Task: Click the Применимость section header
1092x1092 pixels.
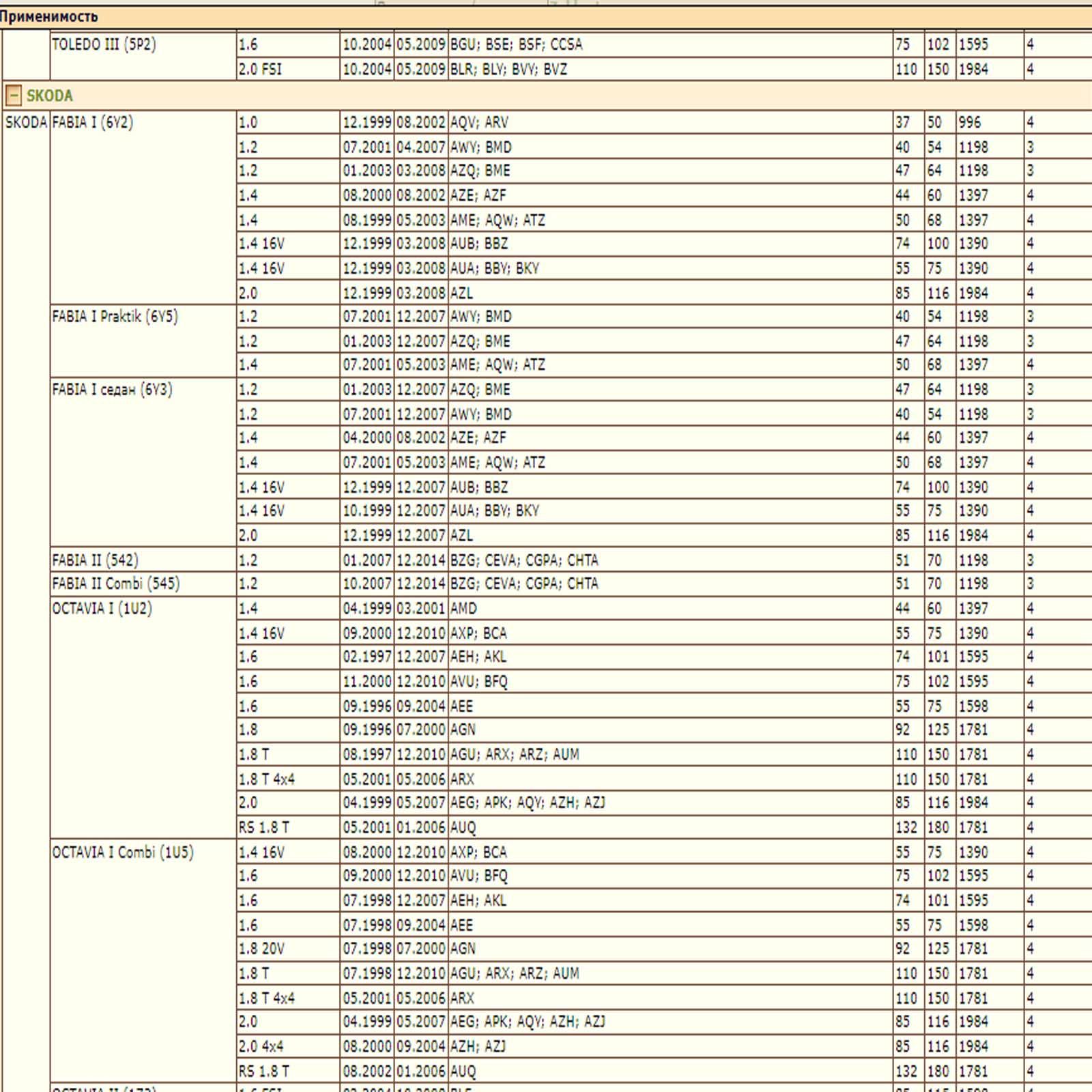Action: pyautogui.click(x=49, y=16)
